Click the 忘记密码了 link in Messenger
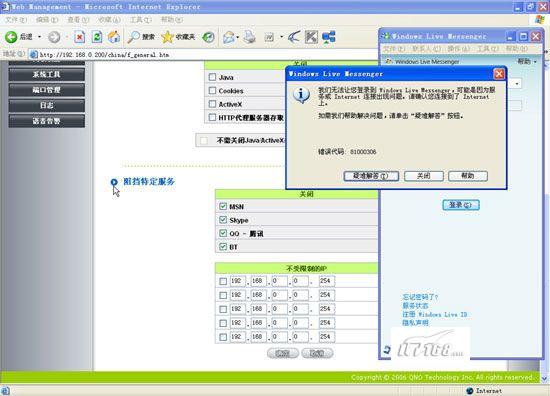The image size is (550, 396). pyautogui.click(x=420, y=297)
